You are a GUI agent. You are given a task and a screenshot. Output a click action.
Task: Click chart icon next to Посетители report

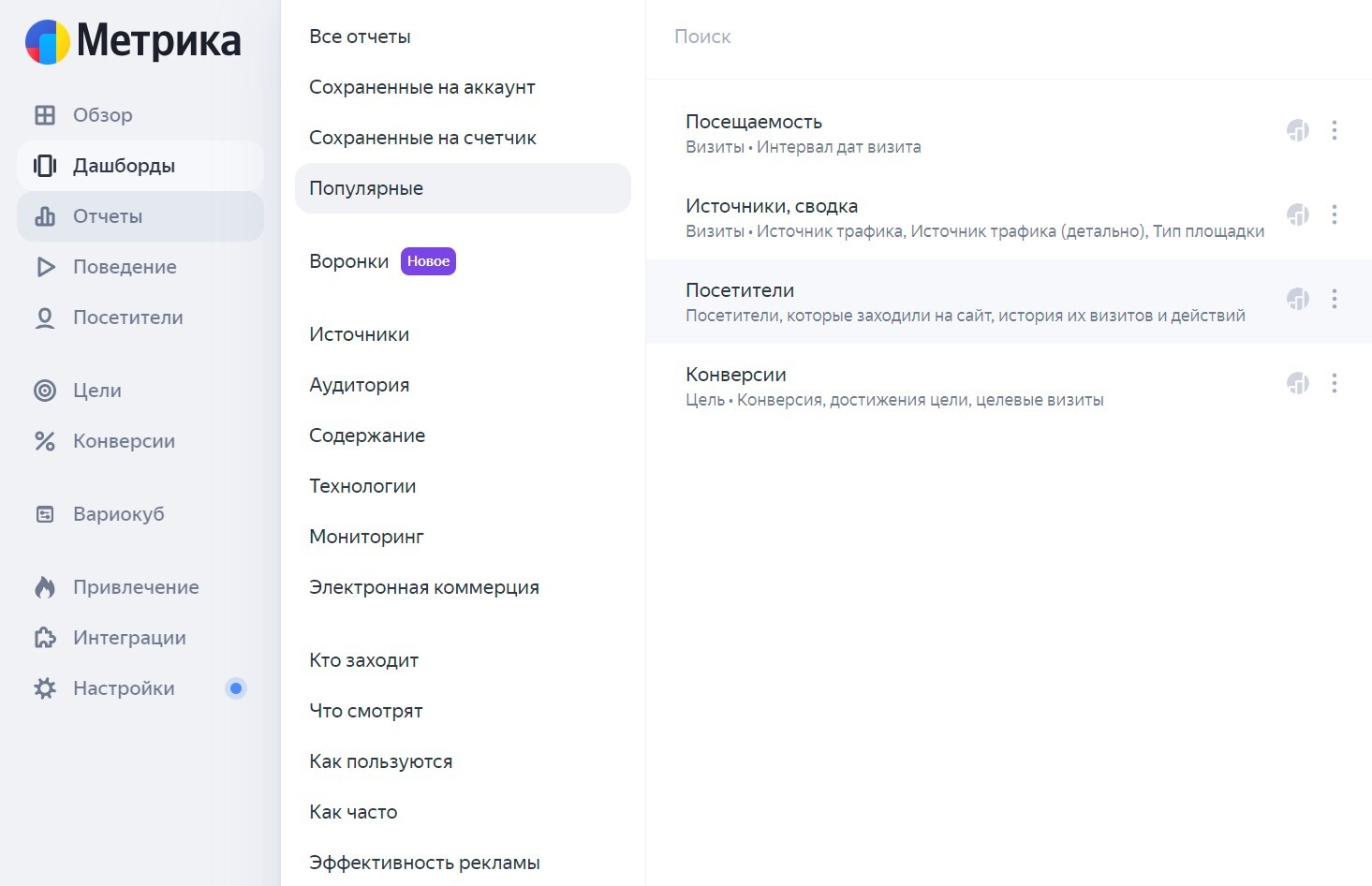pos(1297,299)
